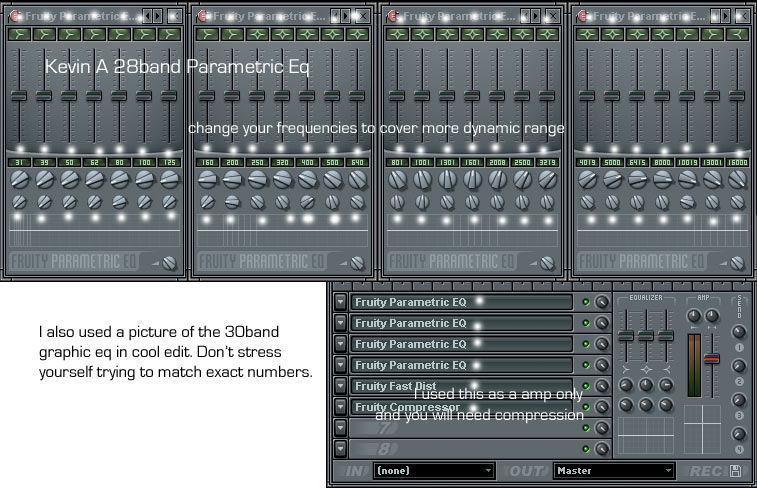Screen dimensions: 757x488
Task: Click the band type icon above the 31 slider
Action: pos(19,34)
